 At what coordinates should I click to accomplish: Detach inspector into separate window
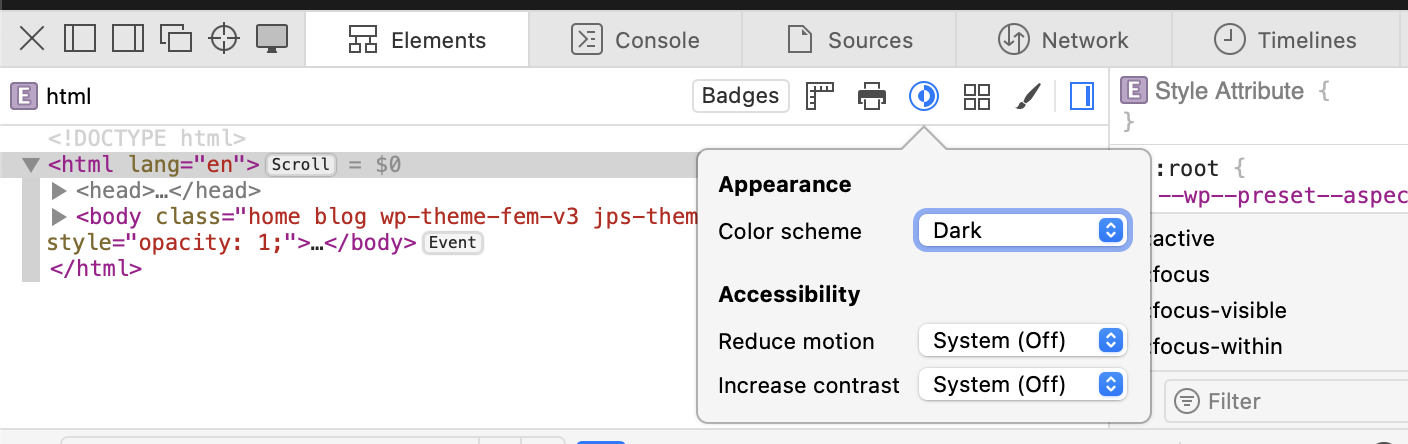(x=176, y=39)
